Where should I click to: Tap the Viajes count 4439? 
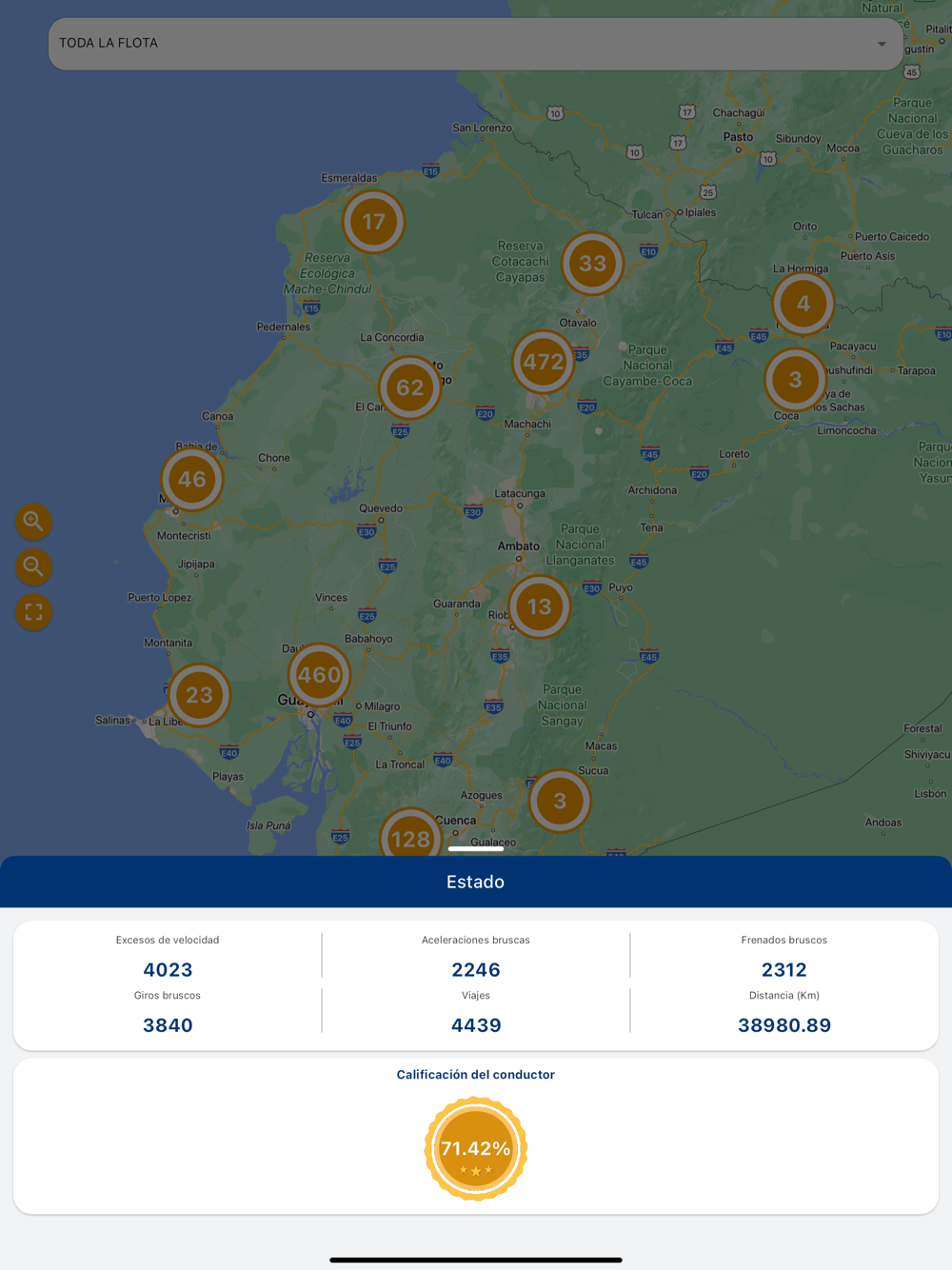point(476,1025)
